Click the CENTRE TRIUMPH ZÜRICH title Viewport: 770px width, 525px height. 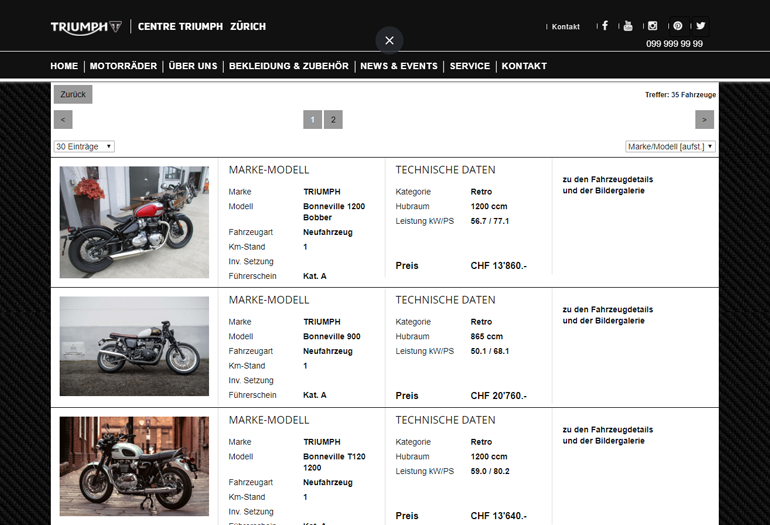tap(202, 27)
